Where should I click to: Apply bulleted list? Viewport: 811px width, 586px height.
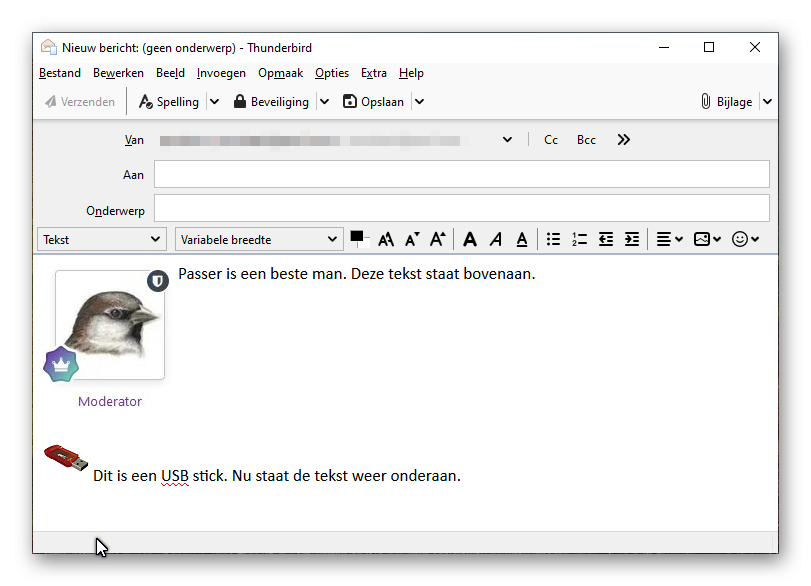coord(553,239)
